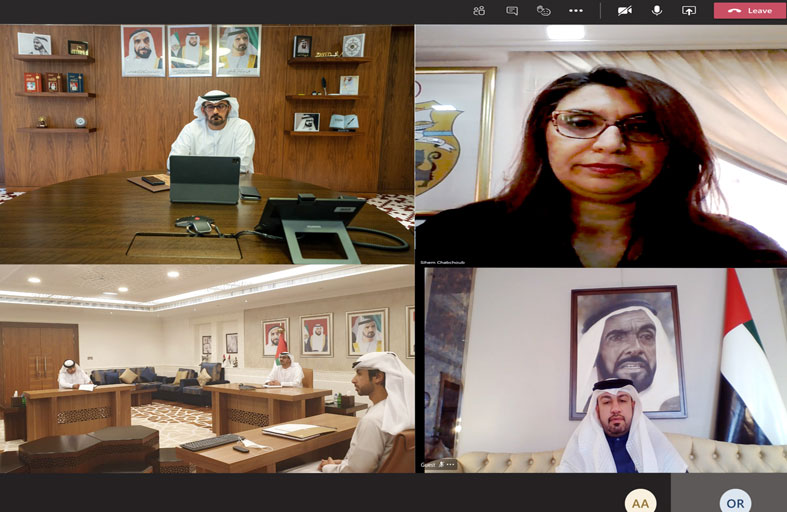787x512 pixels.
Task: Open the share content tray
Action: pyautogui.click(x=689, y=10)
